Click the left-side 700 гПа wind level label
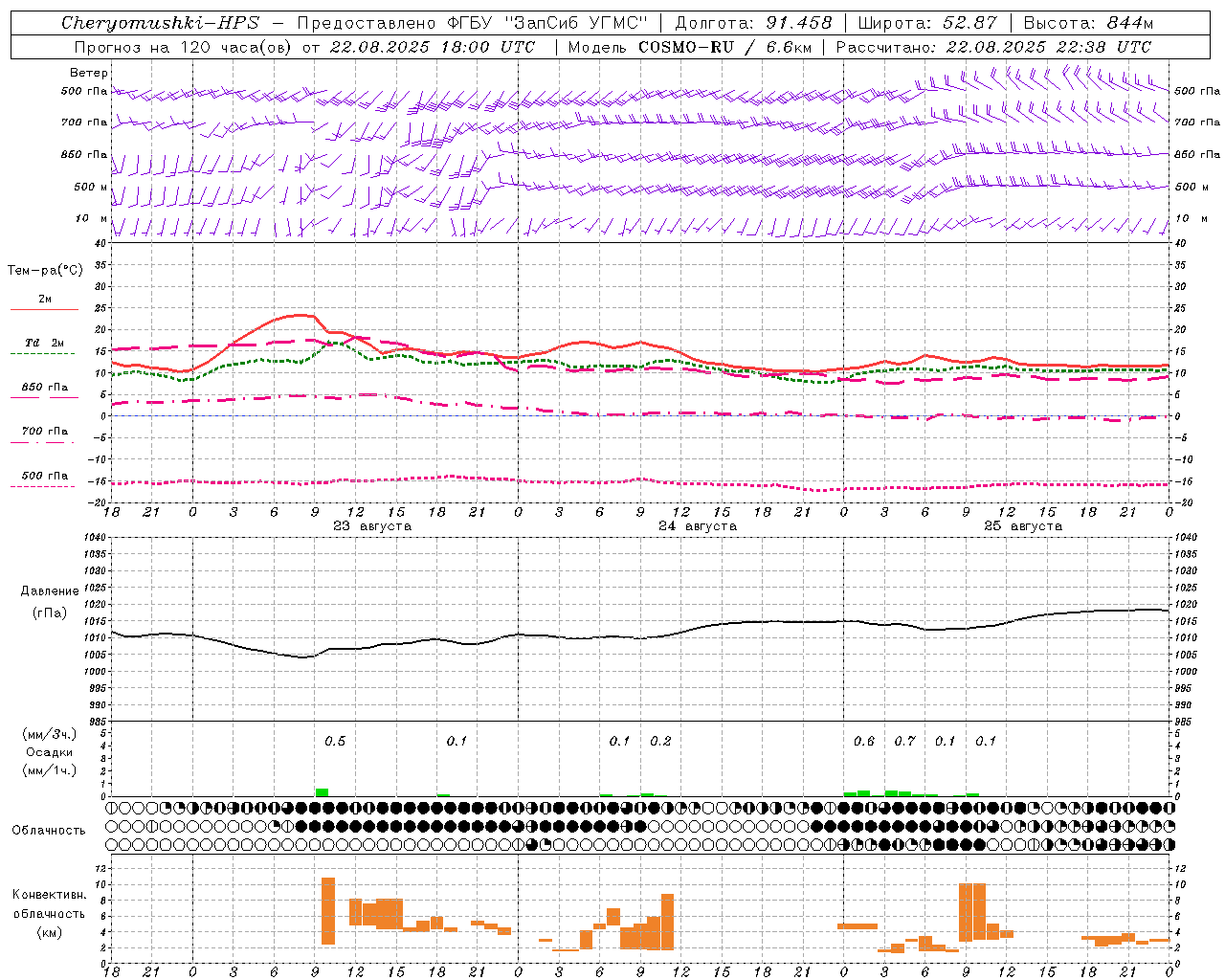 pos(84,122)
